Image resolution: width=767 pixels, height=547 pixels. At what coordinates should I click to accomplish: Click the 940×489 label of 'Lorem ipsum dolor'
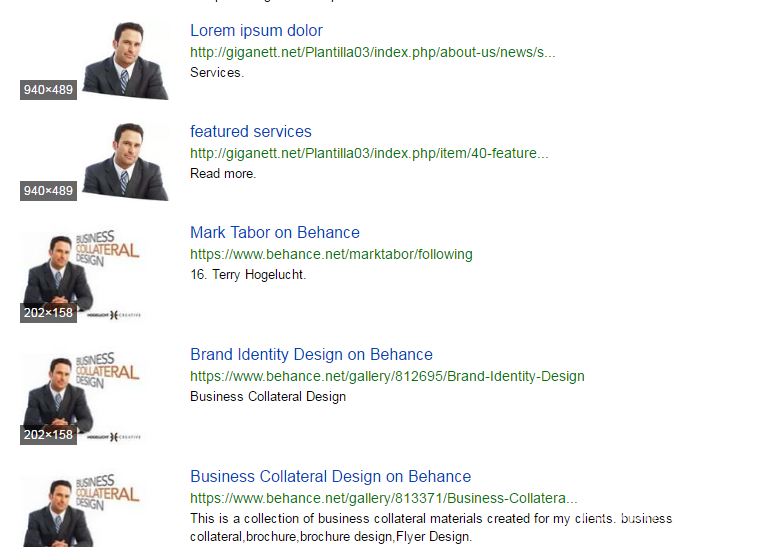(x=48, y=90)
